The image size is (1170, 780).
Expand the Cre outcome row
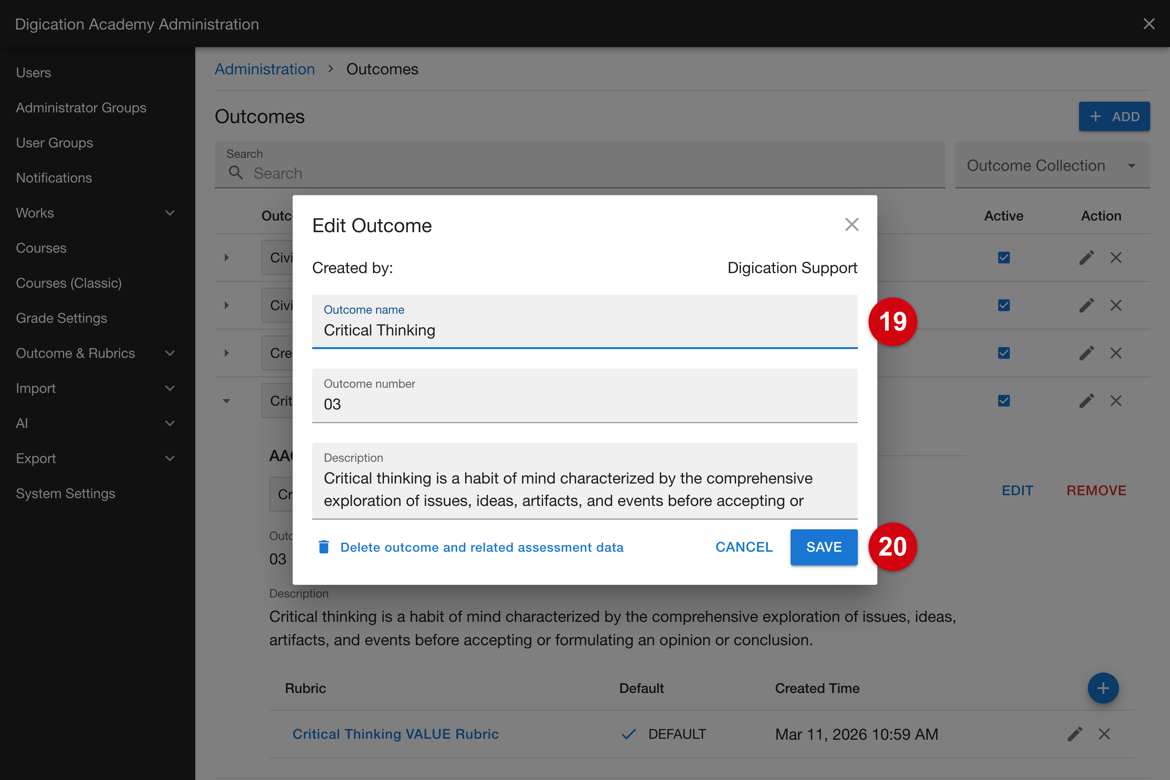tap(226, 353)
